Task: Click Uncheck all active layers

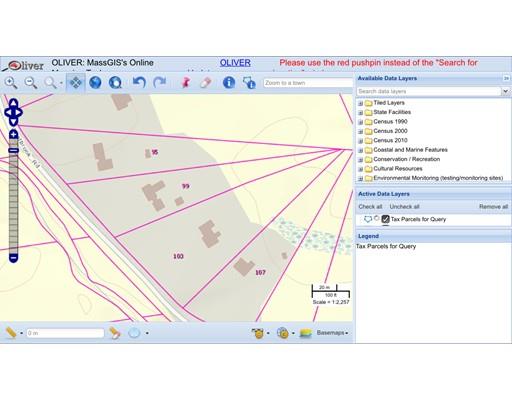Action: click(x=404, y=207)
